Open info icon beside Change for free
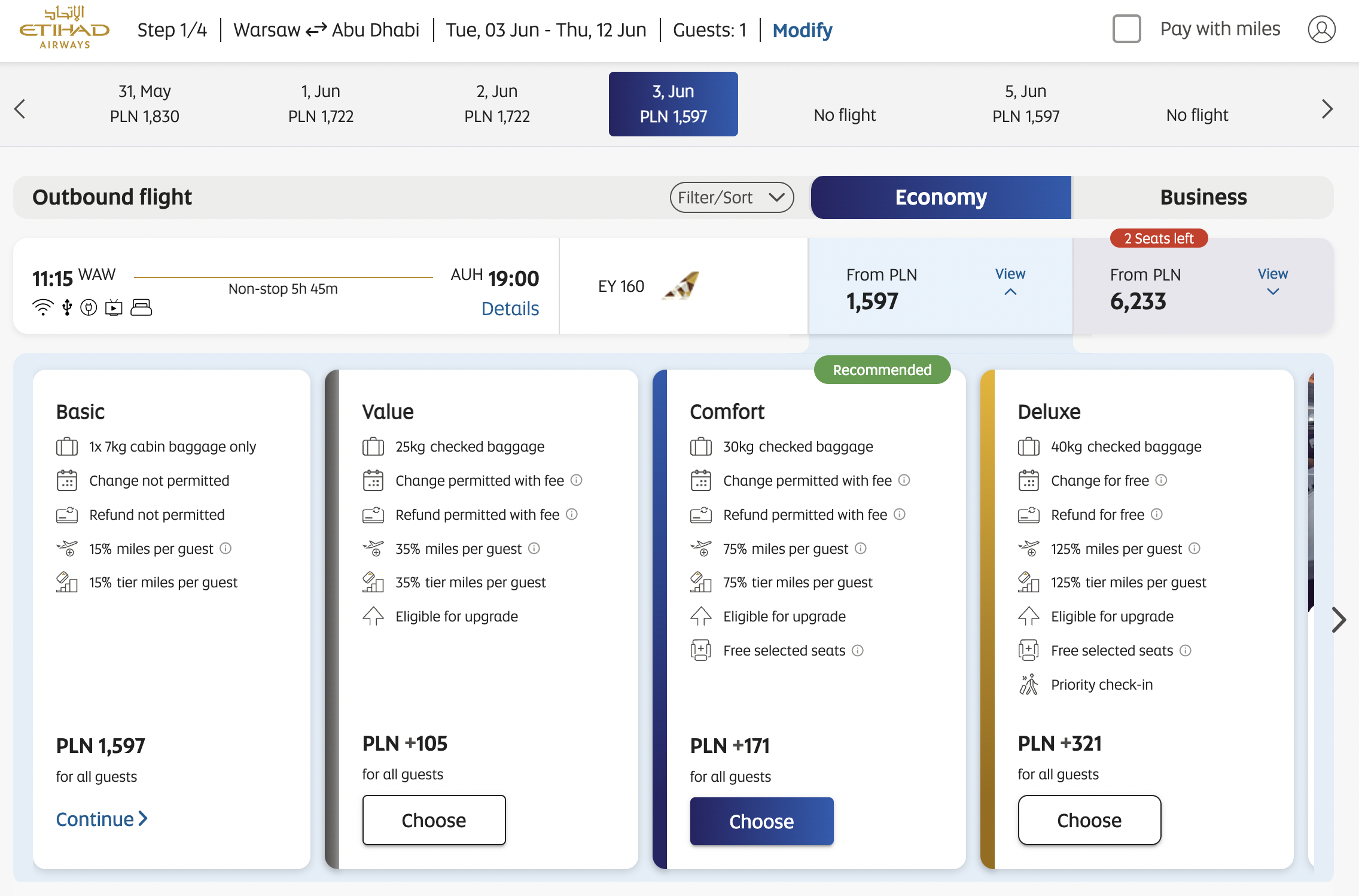This screenshot has height=896, width=1359. pyautogui.click(x=1161, y=480)
